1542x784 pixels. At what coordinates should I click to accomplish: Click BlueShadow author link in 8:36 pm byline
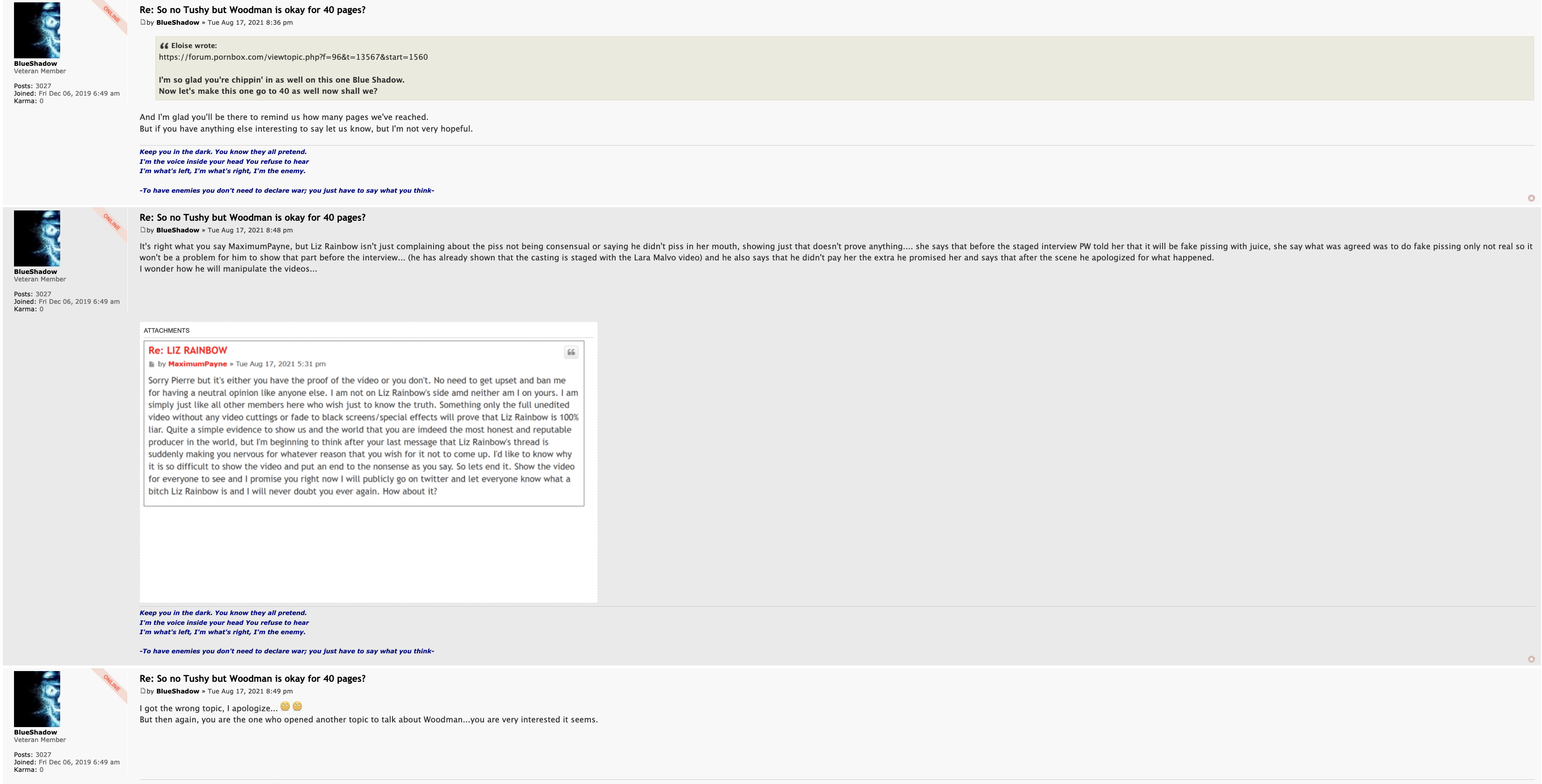177,23
